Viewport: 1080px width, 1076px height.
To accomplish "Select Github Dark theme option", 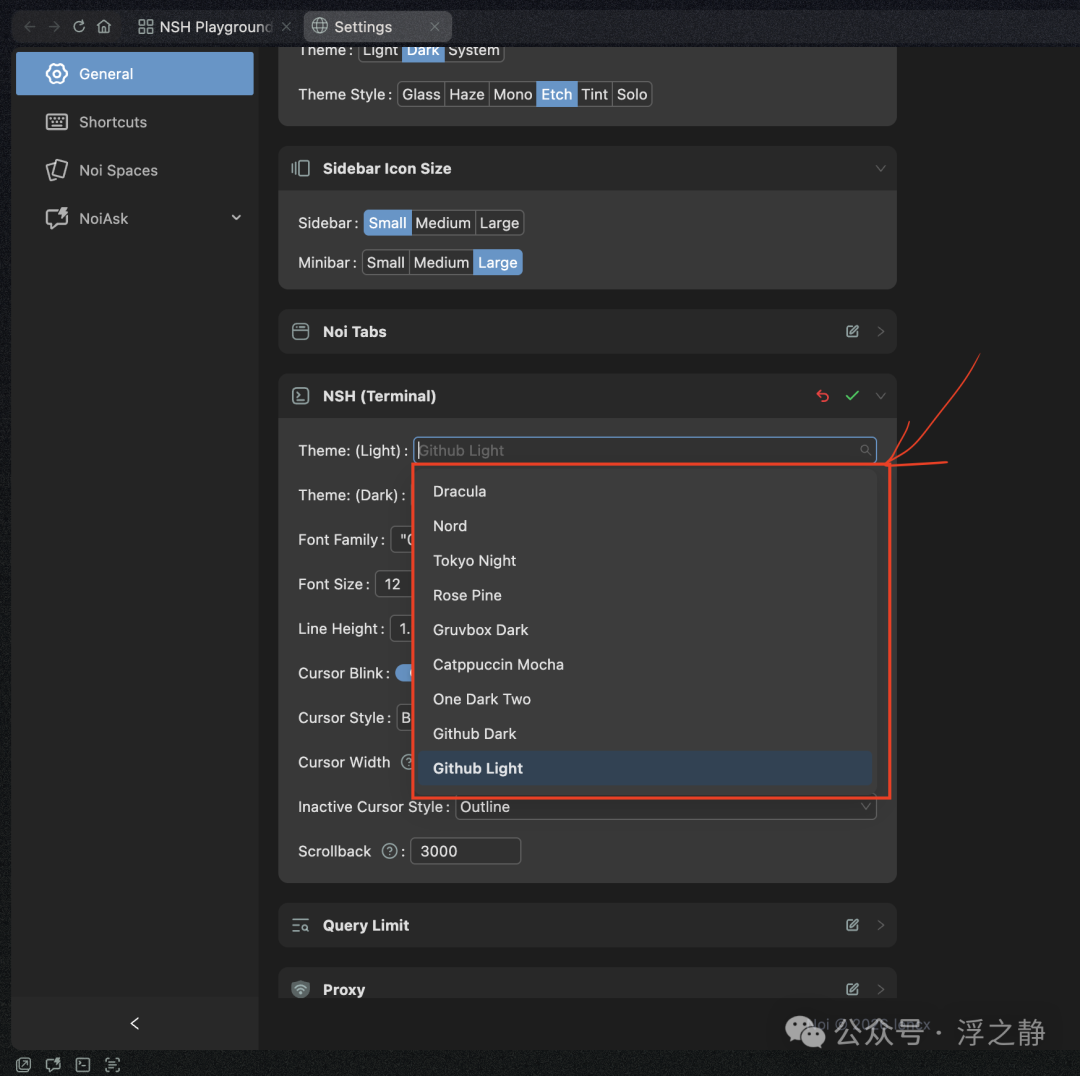I will click(x=645, y=734).
